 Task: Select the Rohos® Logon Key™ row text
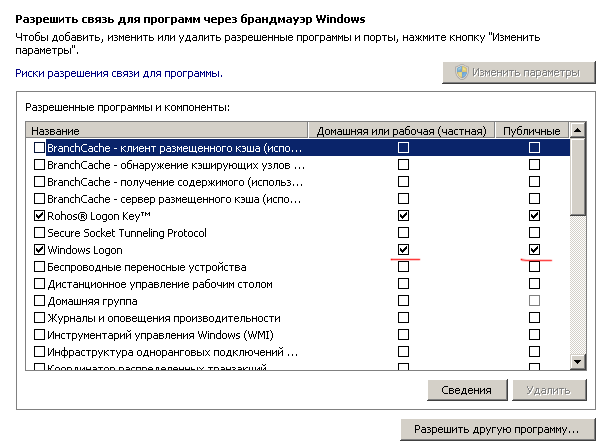(x=99, y=216)
